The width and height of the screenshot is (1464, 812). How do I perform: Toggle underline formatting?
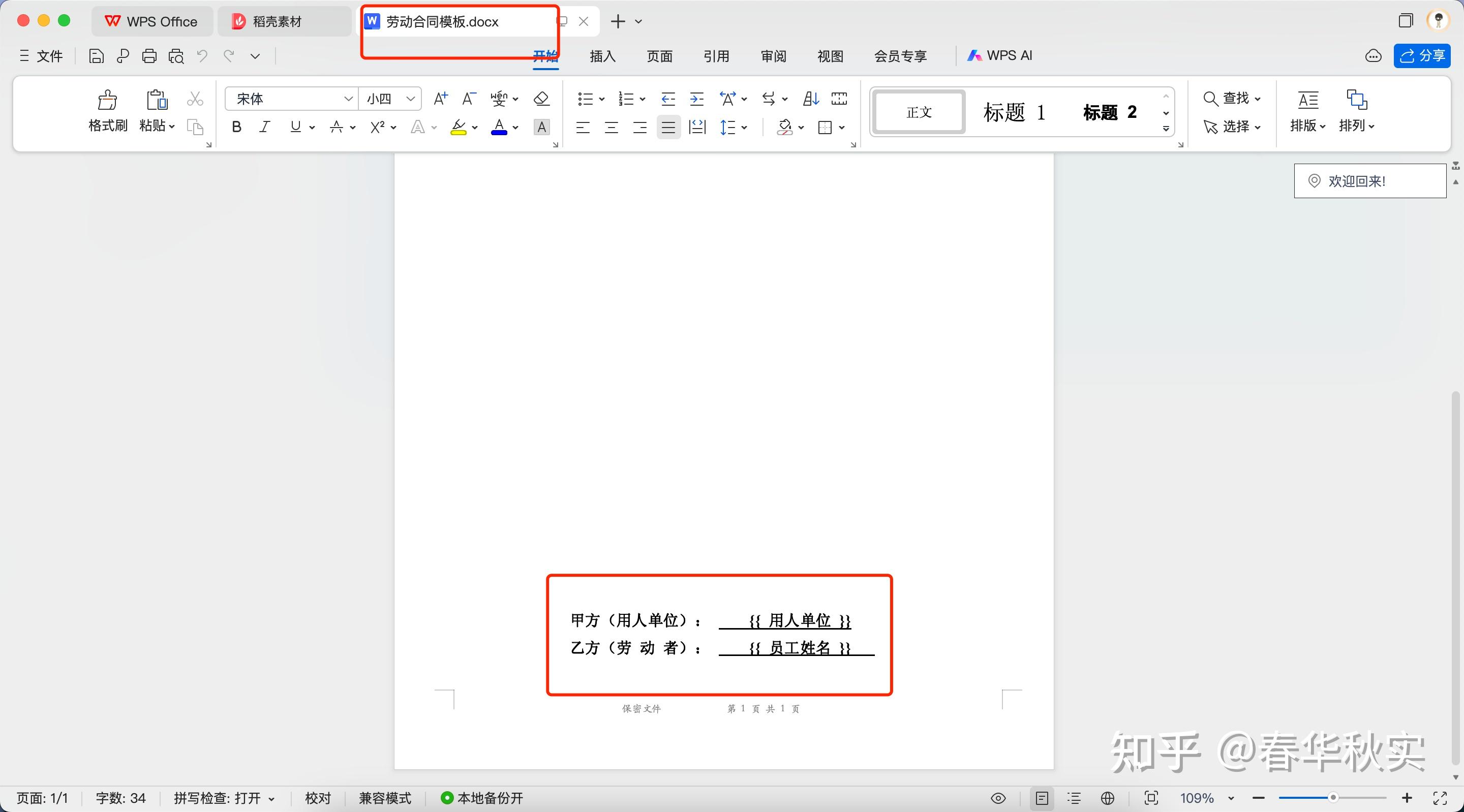pyautogui.click(x=295, y=127)
